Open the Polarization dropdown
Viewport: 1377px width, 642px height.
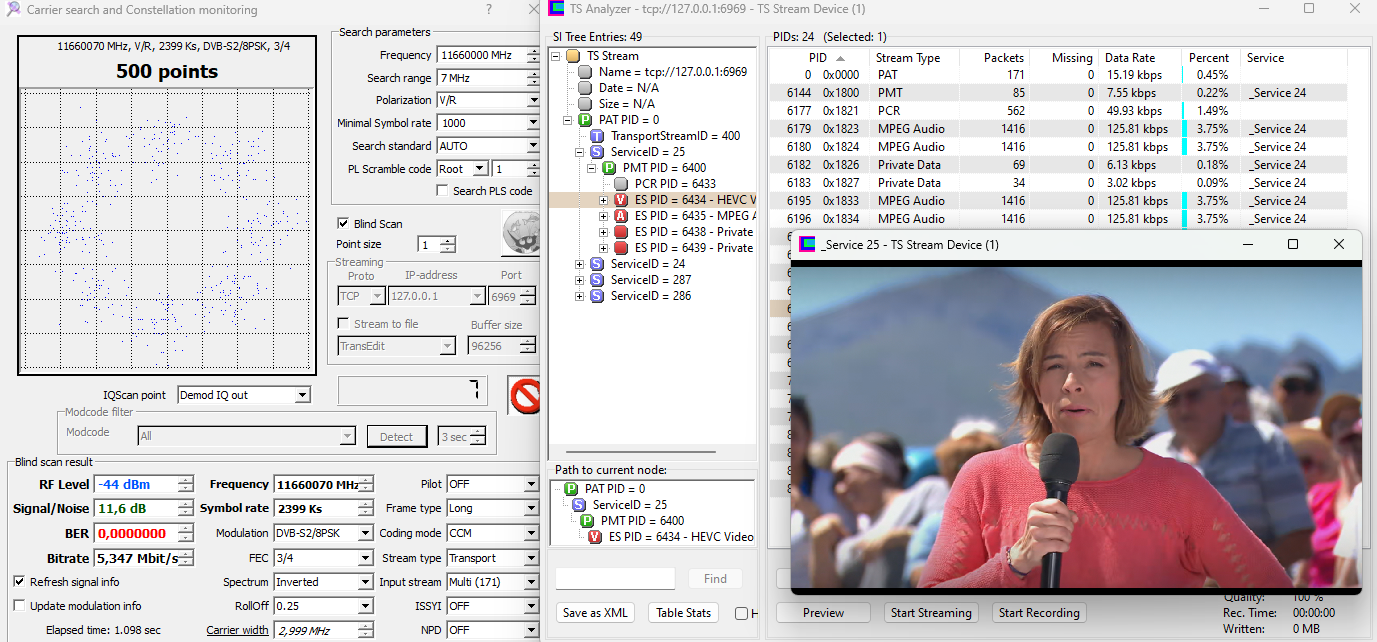(x=533, y=101)
